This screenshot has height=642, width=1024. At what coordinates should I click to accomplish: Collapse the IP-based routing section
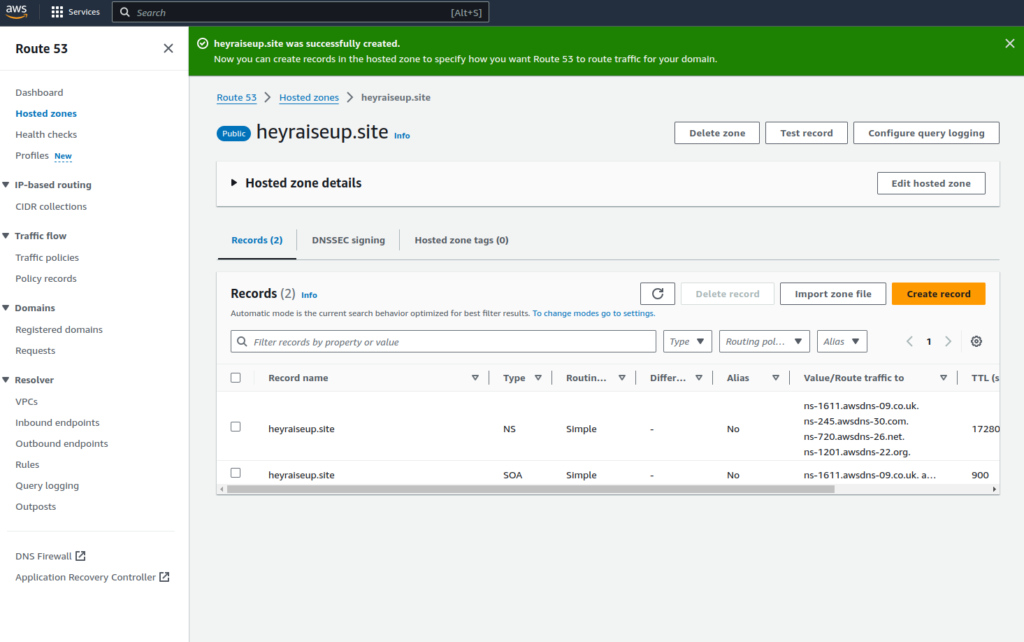(6, 185)
